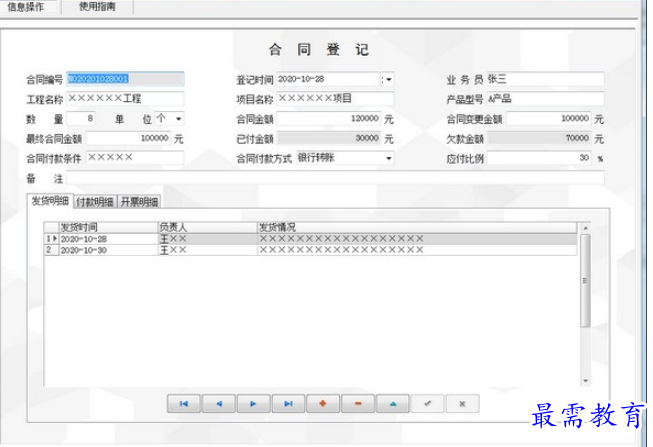Click the 项目名称 input field
Viewport: 653px width, 447px height.
(335, 99)
